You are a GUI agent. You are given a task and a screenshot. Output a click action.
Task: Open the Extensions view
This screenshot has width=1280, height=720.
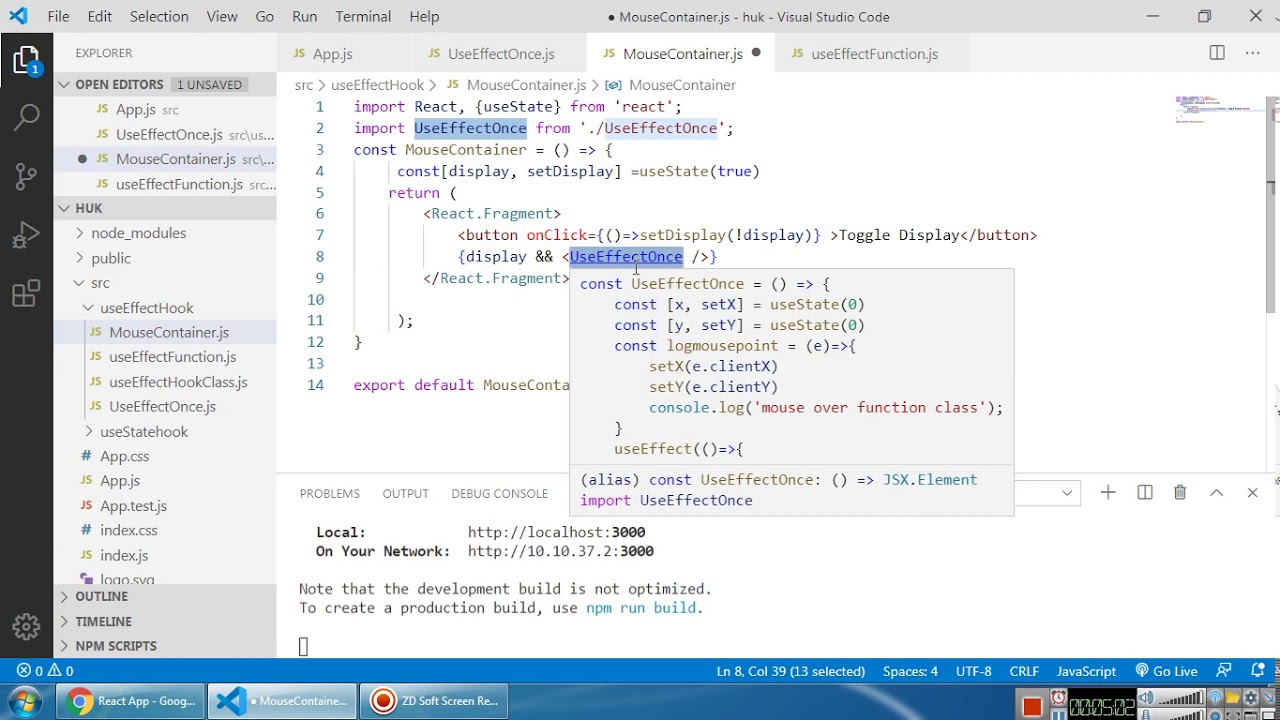coord(26,294)
